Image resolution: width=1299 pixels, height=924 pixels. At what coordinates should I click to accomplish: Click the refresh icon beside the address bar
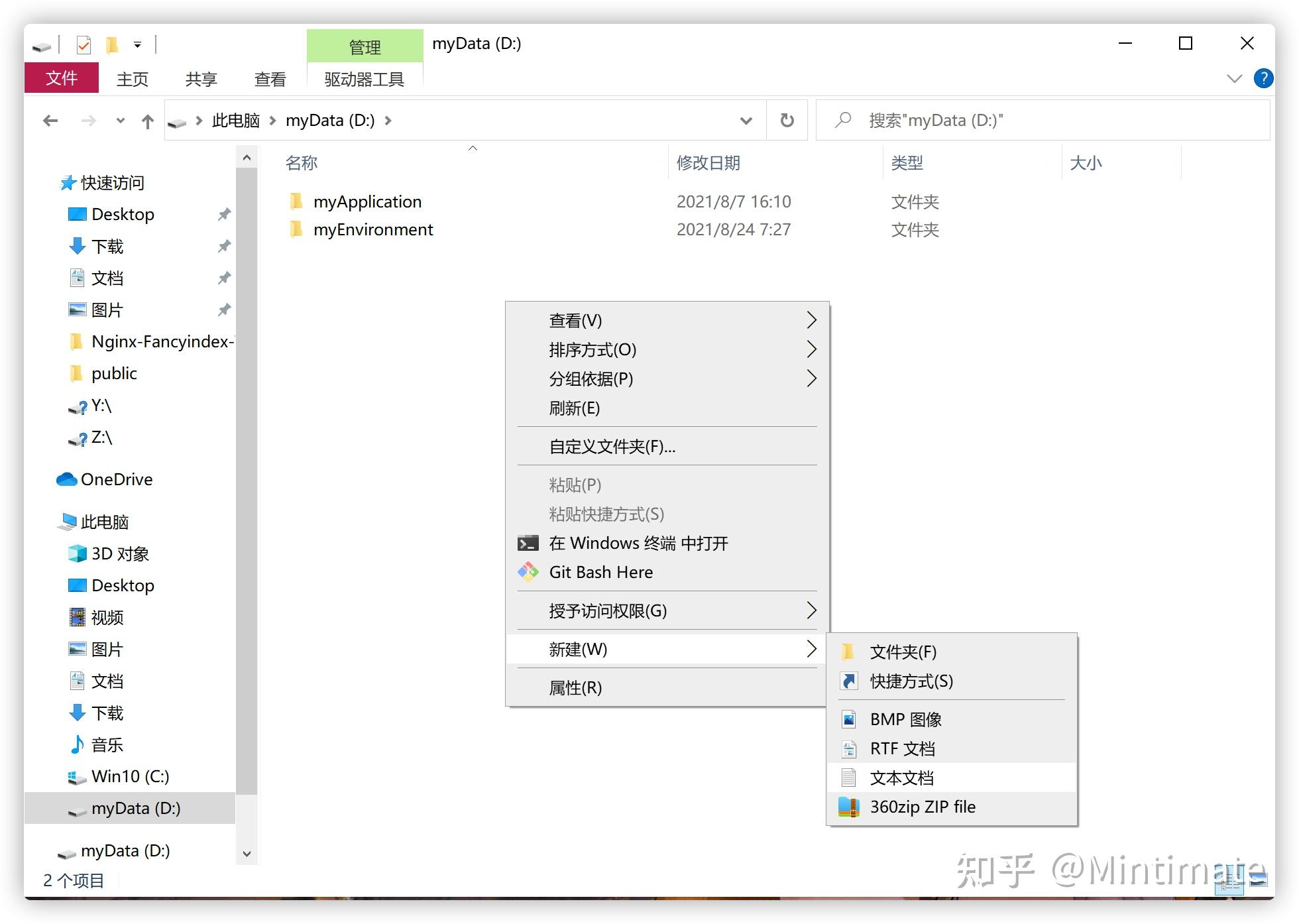coord(787,121)
